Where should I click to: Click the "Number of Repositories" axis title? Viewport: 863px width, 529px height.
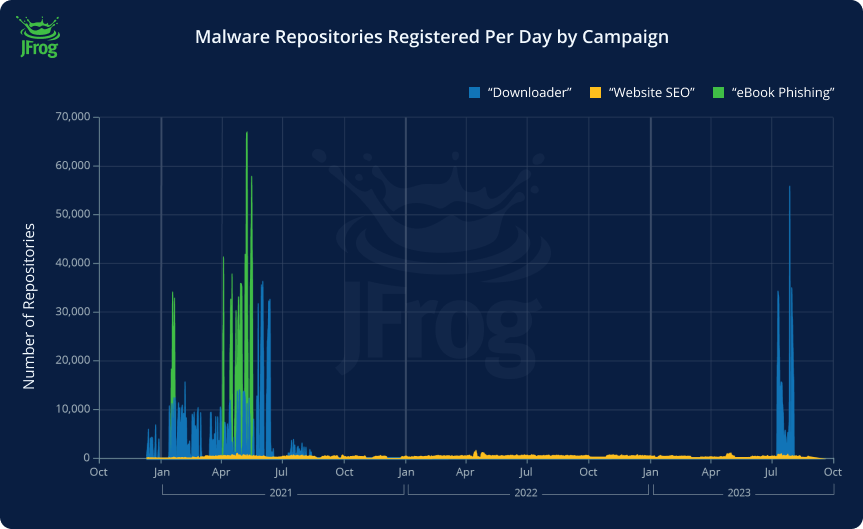click(x=29, y=306)
